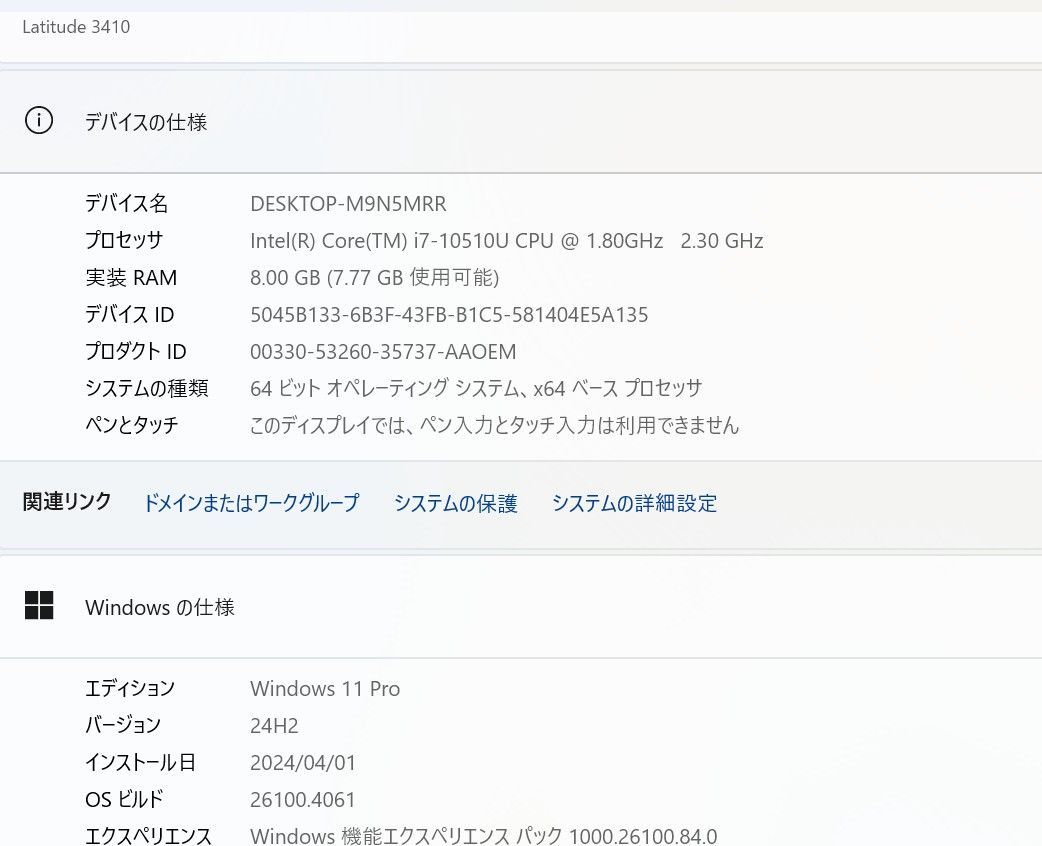This screenshot has width=1042, height=846.
Task: Click the デバイス ID label
Action: click(x=130, y=314)
